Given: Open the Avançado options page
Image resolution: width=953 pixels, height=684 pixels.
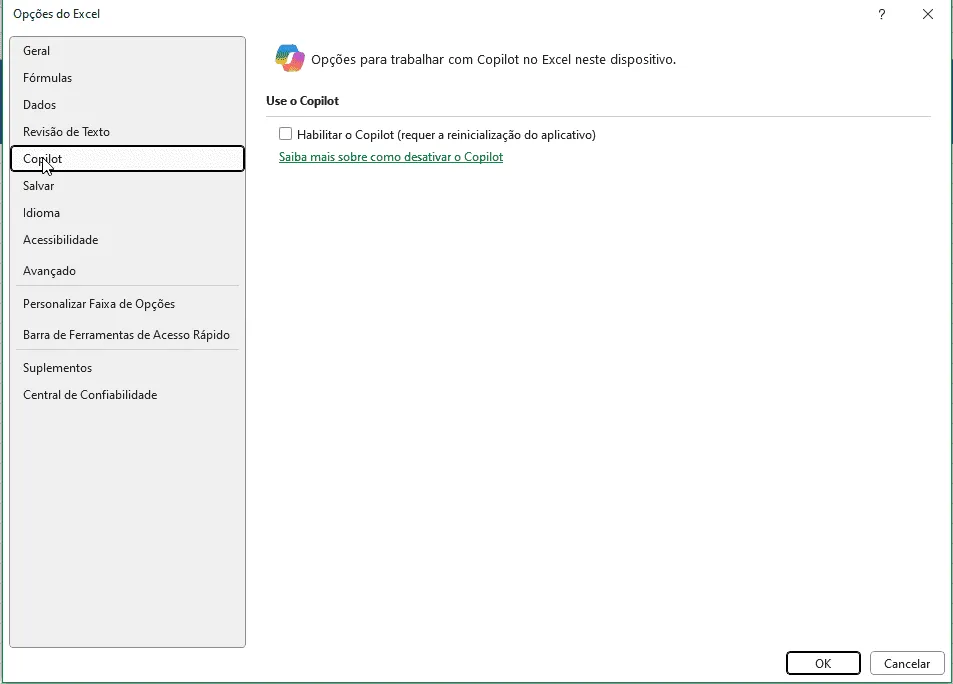Looking at the screenshot, I should point(127,271).
